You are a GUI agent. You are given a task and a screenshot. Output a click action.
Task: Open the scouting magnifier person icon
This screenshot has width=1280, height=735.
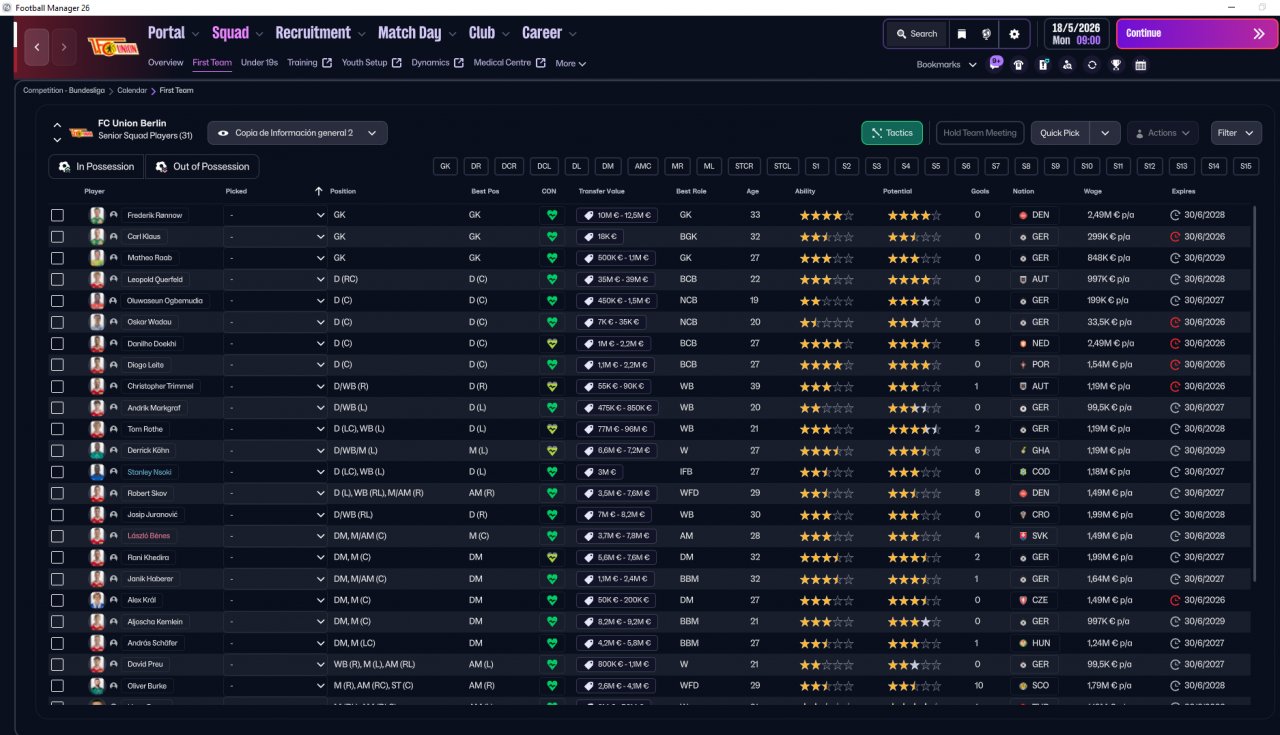click(1067, 65)
